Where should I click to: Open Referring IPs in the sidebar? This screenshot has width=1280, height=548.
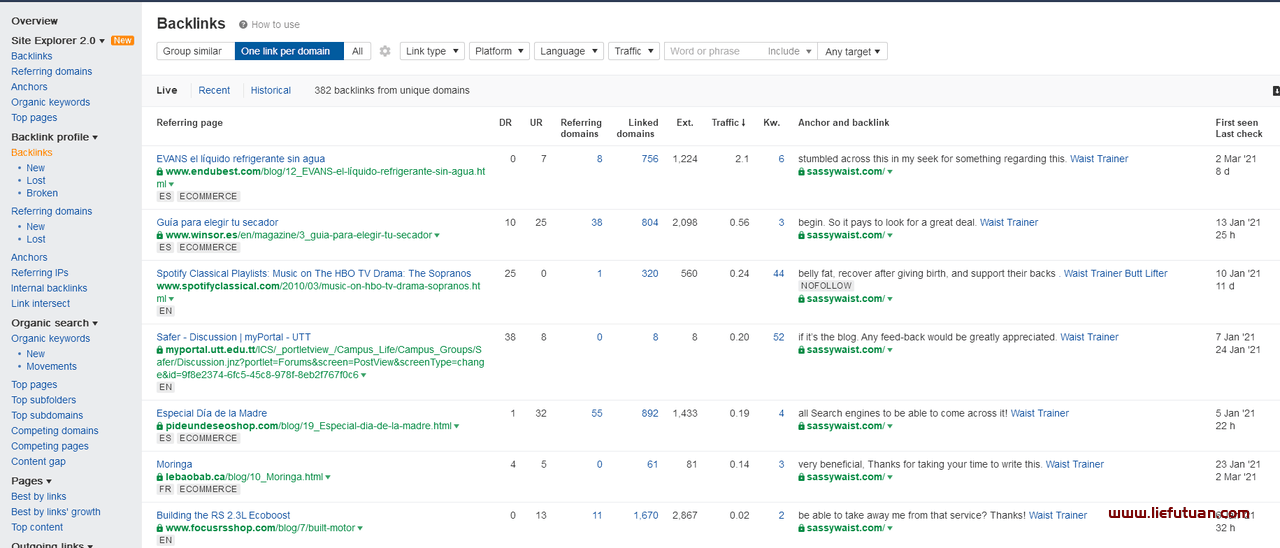pos(40,272)
